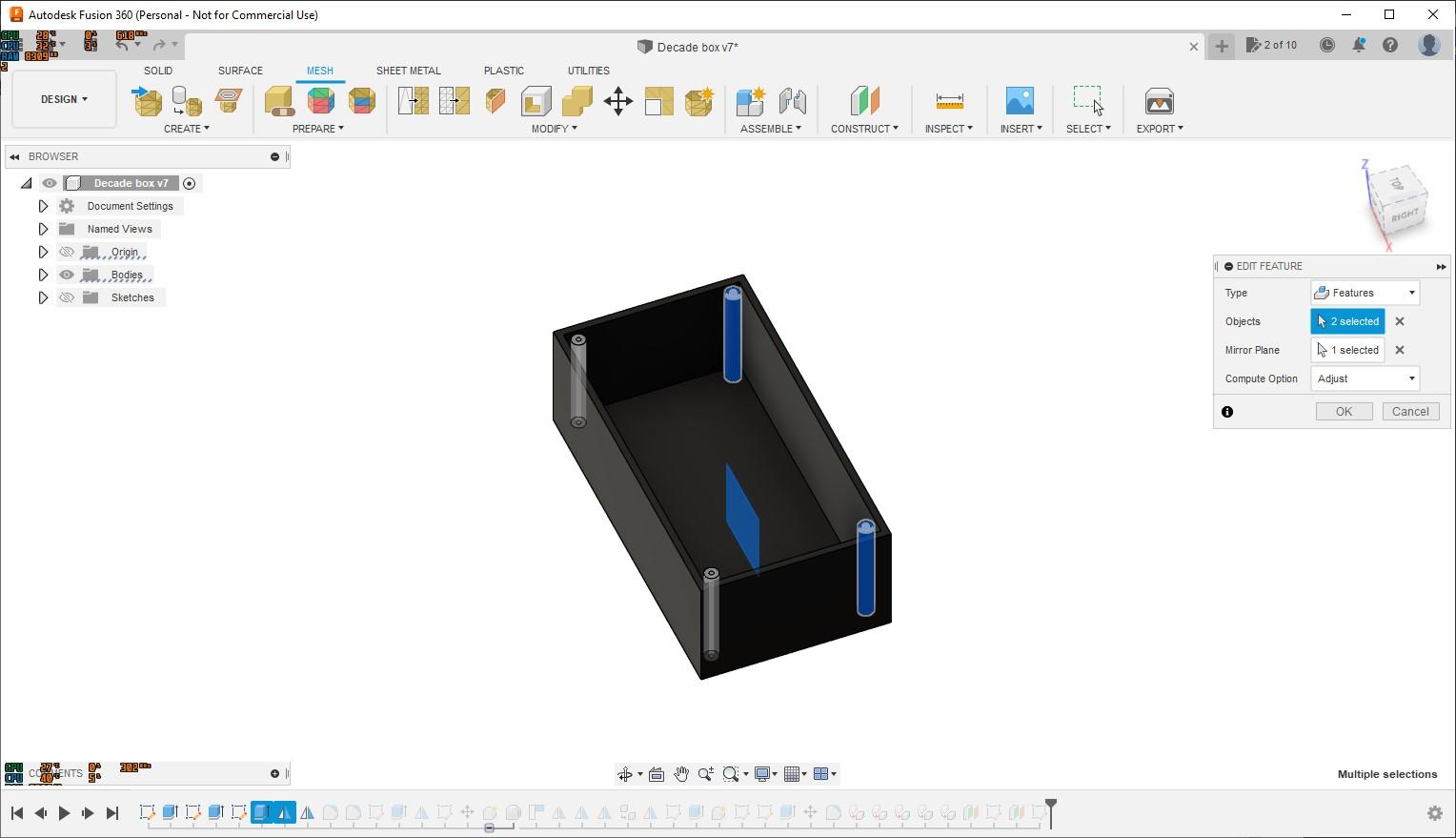This screenshot has width=1456, height=838.
Task: Click the New Component icon
Action: [751, 101]
